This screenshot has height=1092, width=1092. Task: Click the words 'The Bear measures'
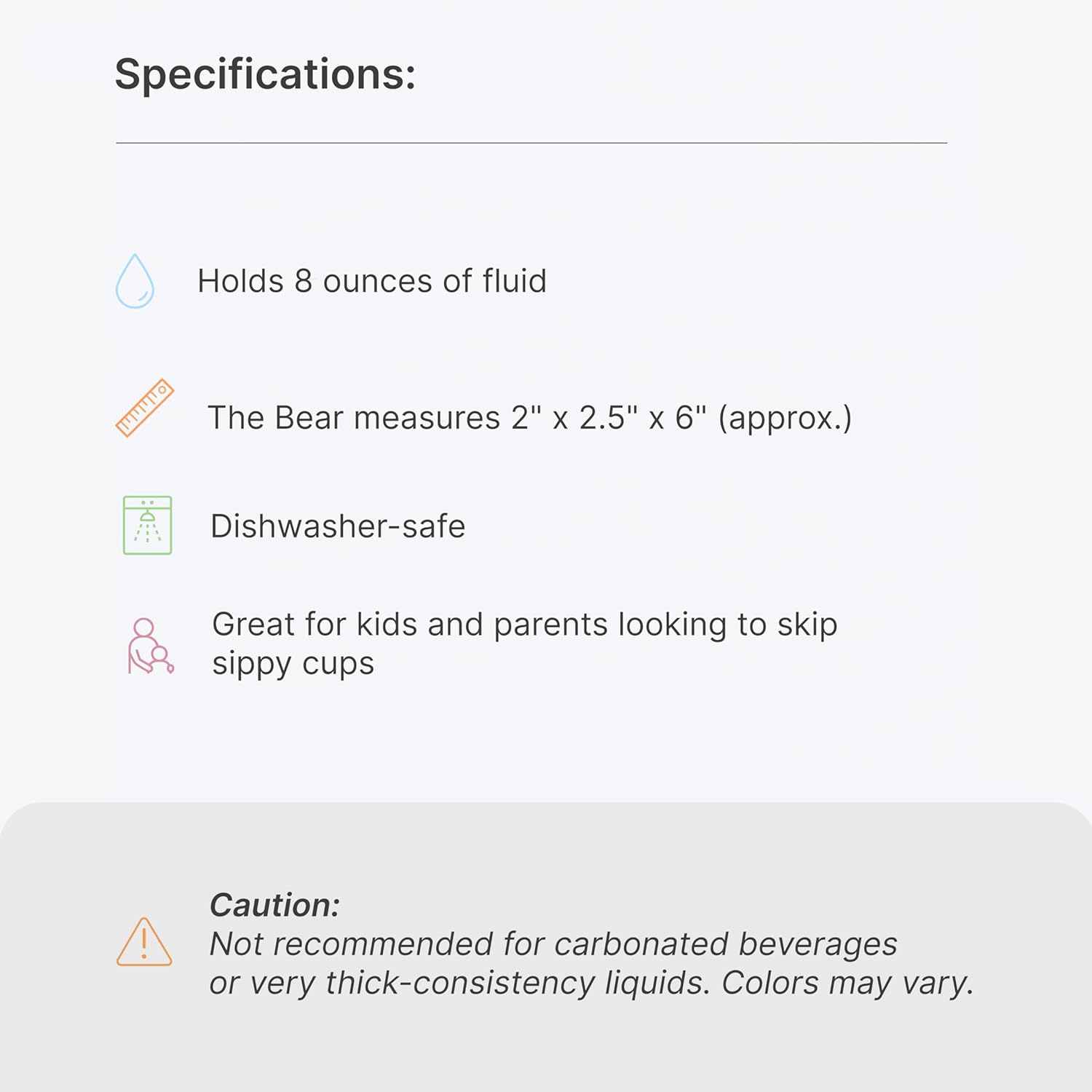click(354, 418)
